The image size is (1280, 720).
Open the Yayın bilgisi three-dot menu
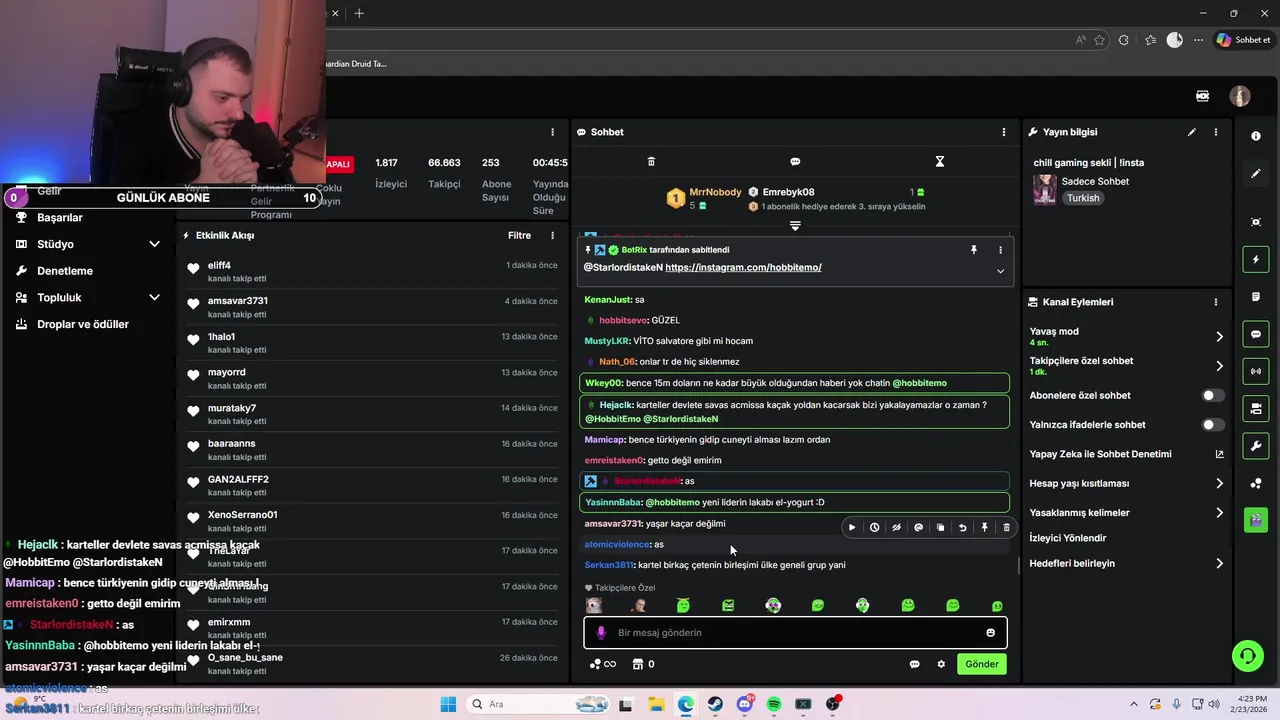[x=1216, y=132]
